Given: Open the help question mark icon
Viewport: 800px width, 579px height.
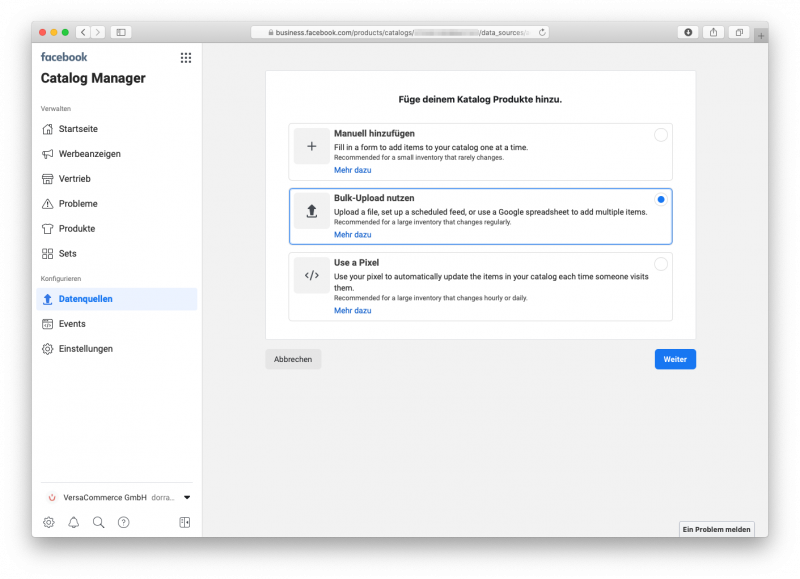Looking at the screenshot, I should pyautogui.click(x=123, y=522).
